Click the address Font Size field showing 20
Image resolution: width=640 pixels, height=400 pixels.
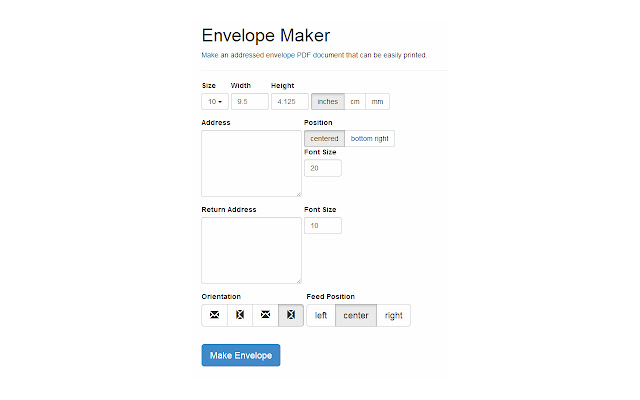[x=323, y=168]
